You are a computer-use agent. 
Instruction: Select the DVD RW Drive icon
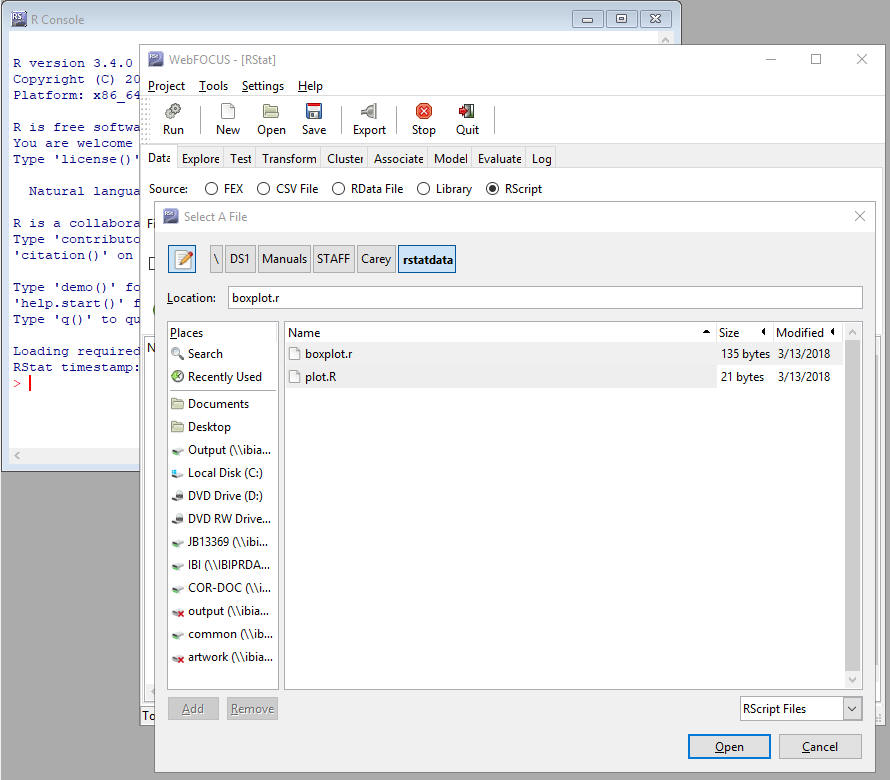(178, 519)
